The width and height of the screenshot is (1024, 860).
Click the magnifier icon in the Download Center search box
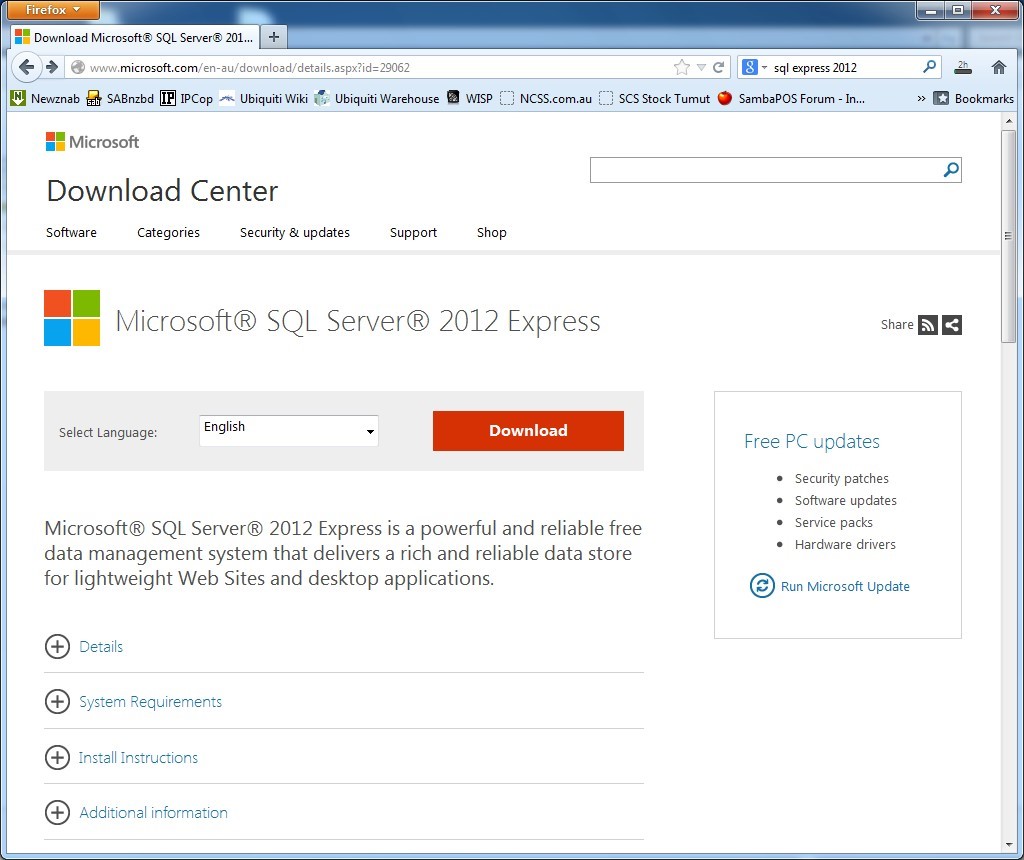[x=949, y=170]
